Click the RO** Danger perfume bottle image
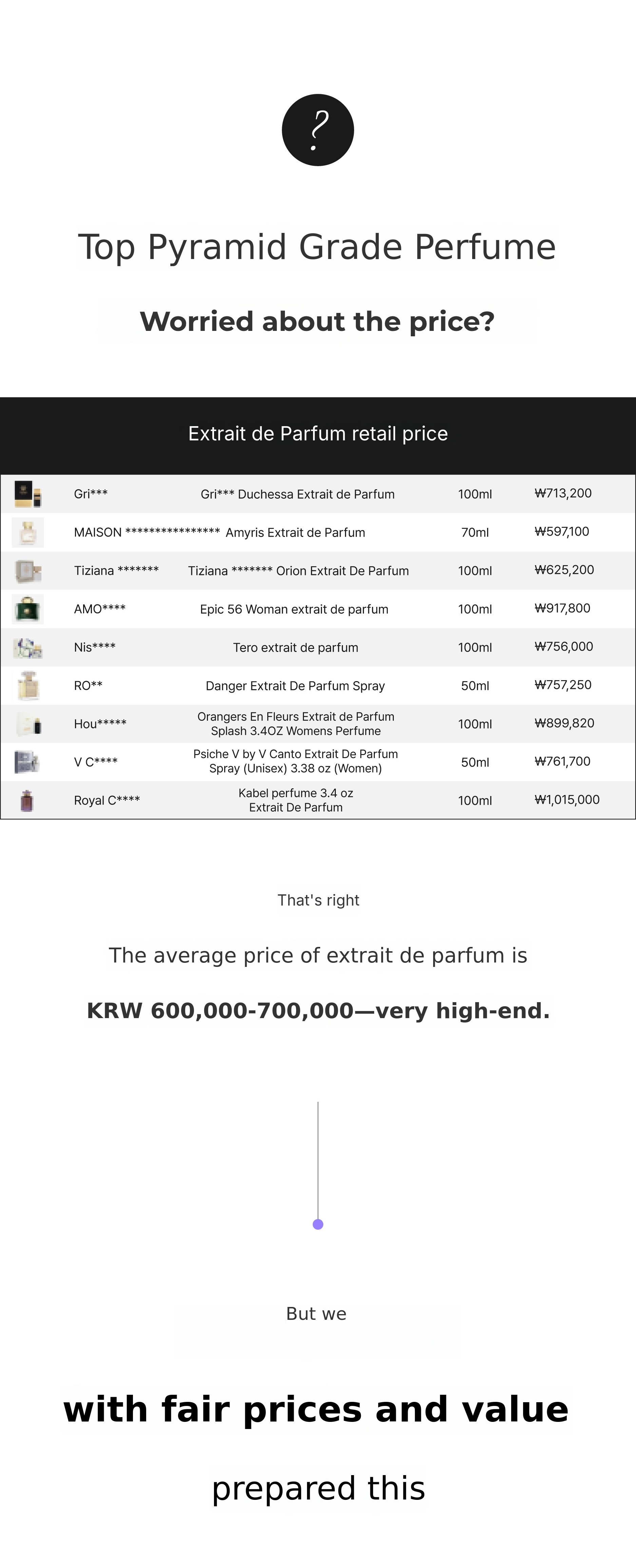 [x=28, y=686]
